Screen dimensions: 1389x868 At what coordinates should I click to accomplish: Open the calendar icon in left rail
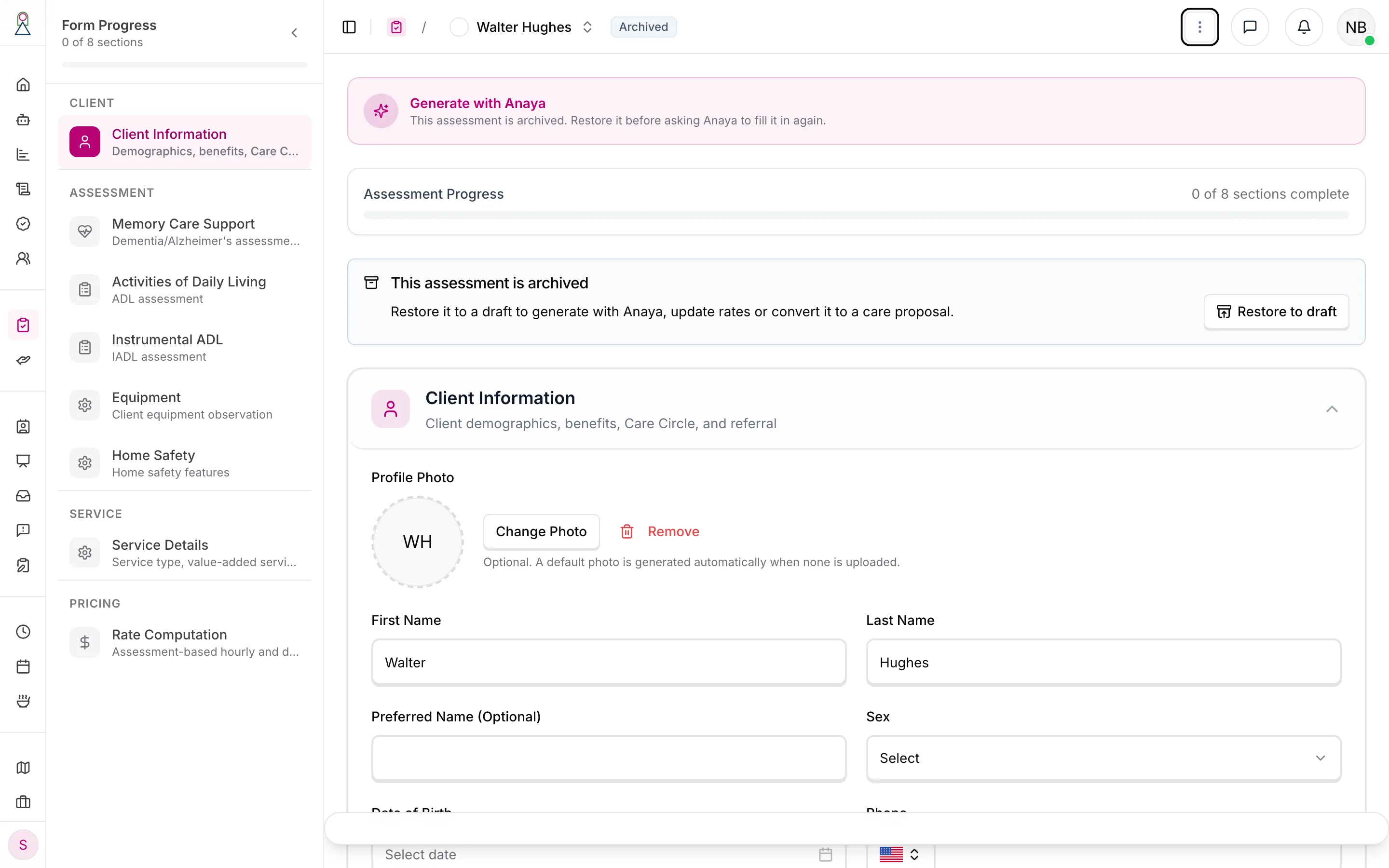point(23,666)
